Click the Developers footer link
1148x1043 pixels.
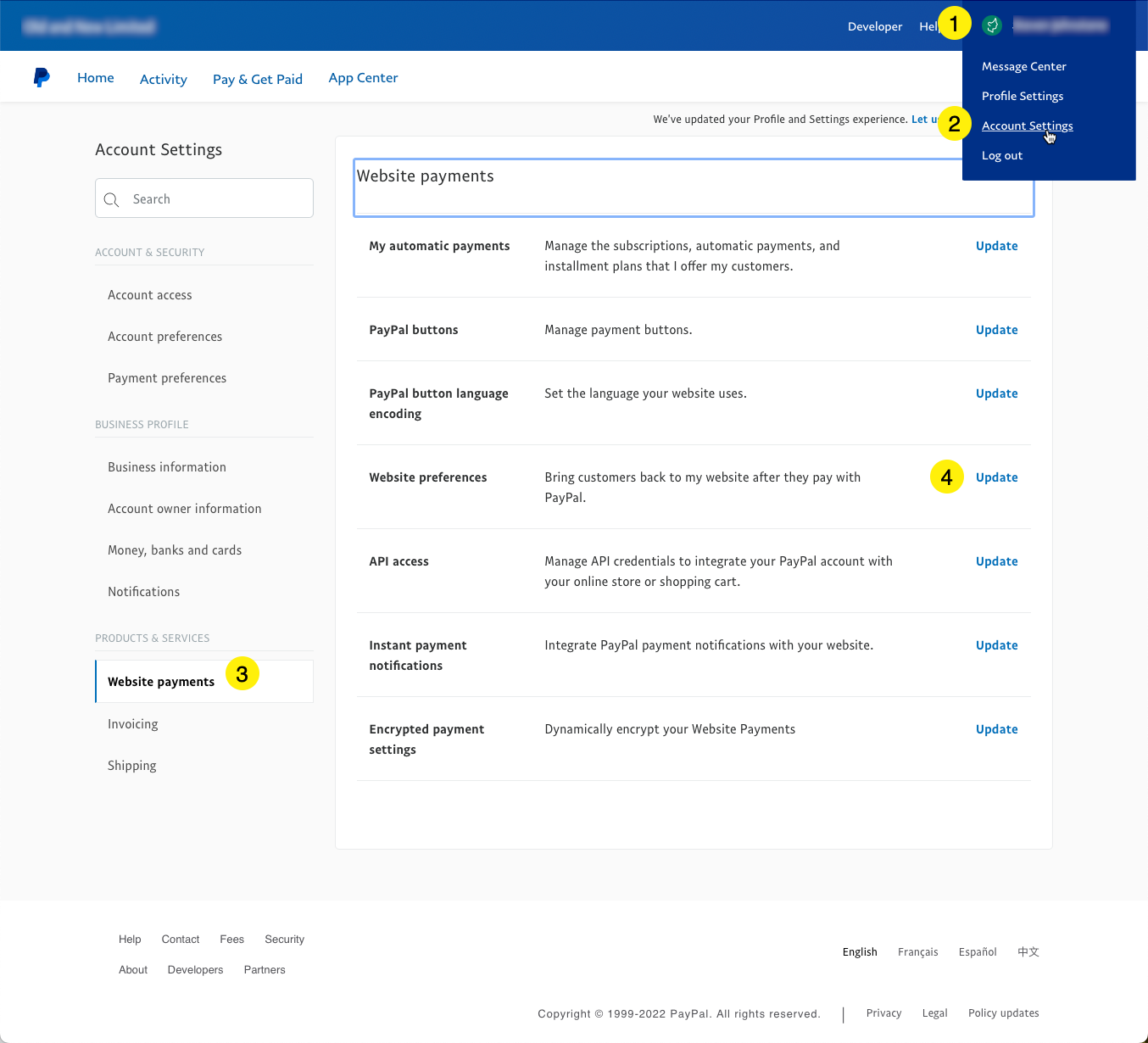pos(196,970)
